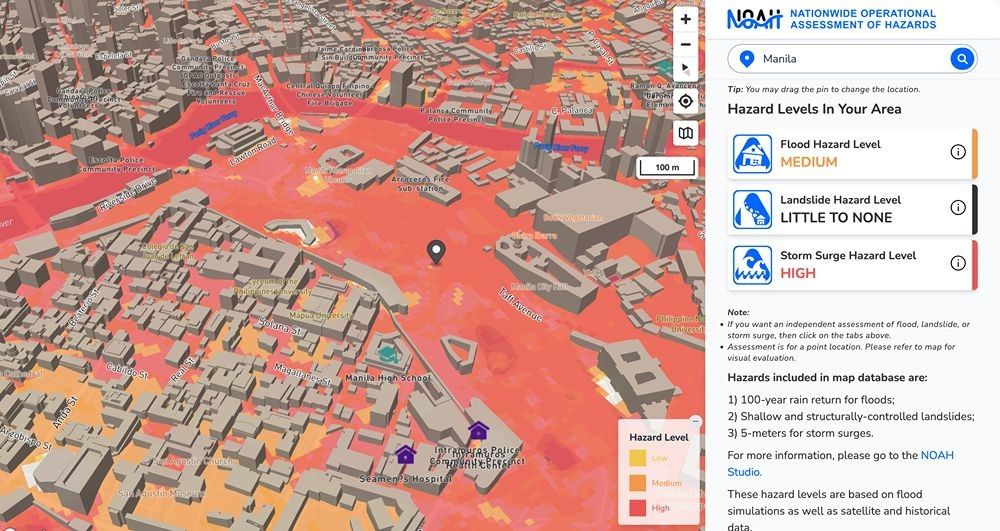Zoom out using the minus button

coord(686,44)
